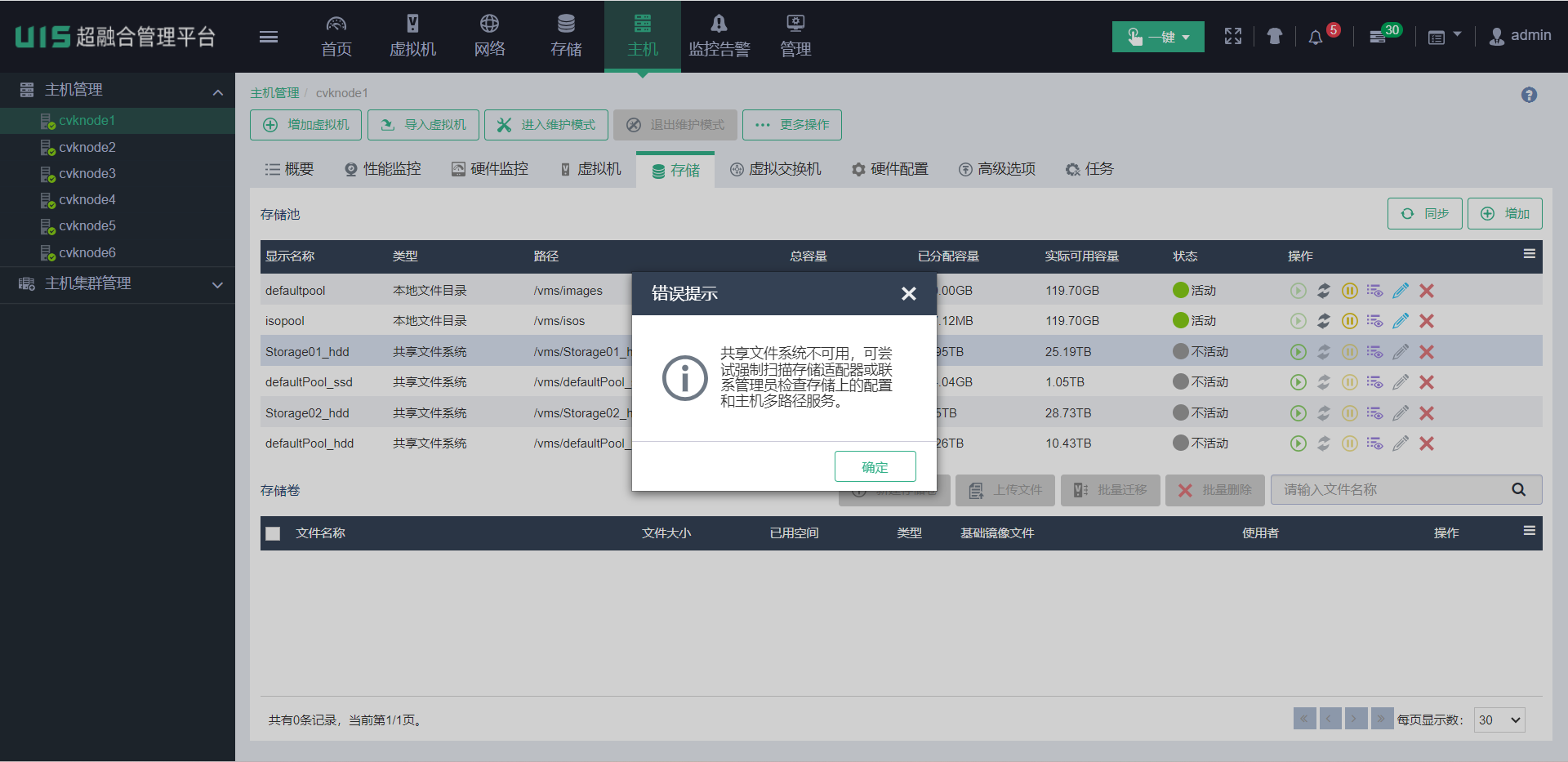This screenshot has width=1568, height=762.
Task: Switch to the 虚拟交换机 tab
Action: (776, 169)
